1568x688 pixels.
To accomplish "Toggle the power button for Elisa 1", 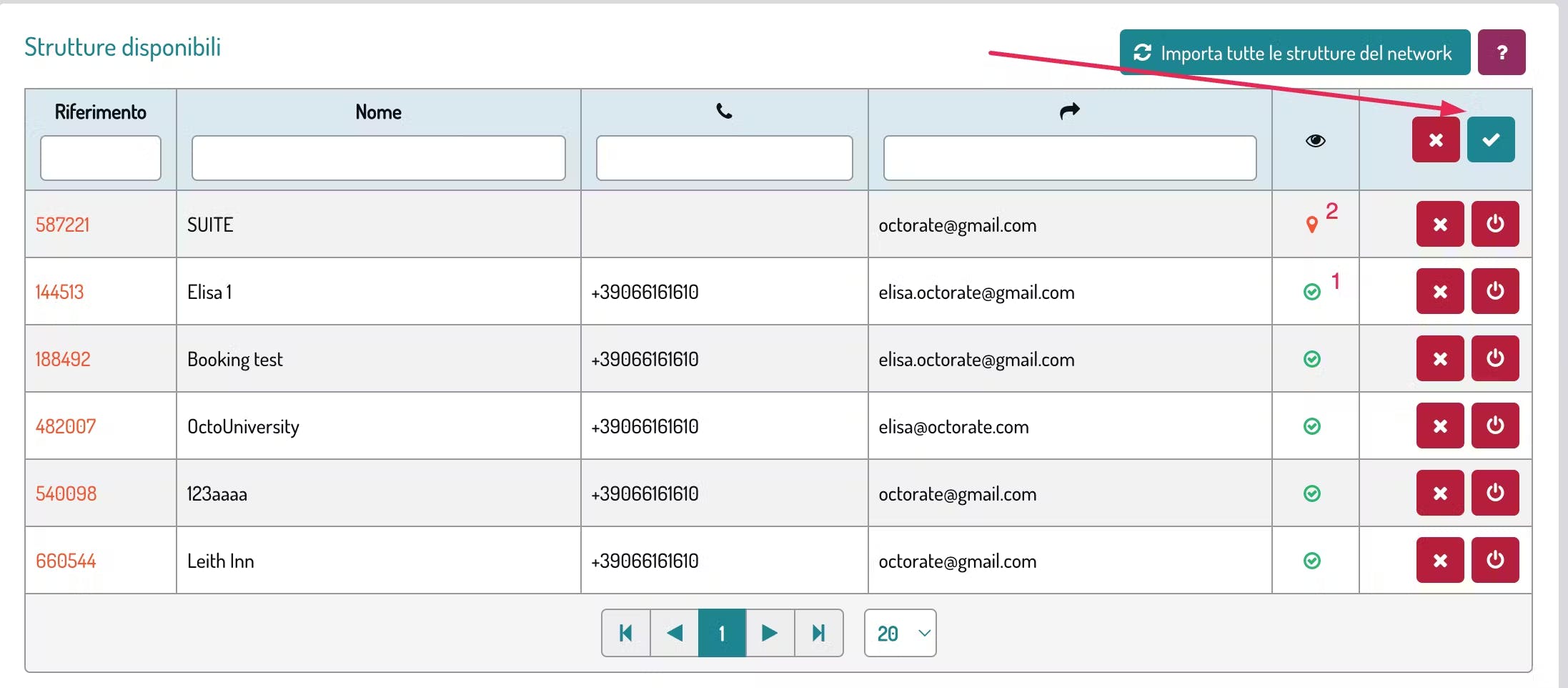I will pos(1495,291).
